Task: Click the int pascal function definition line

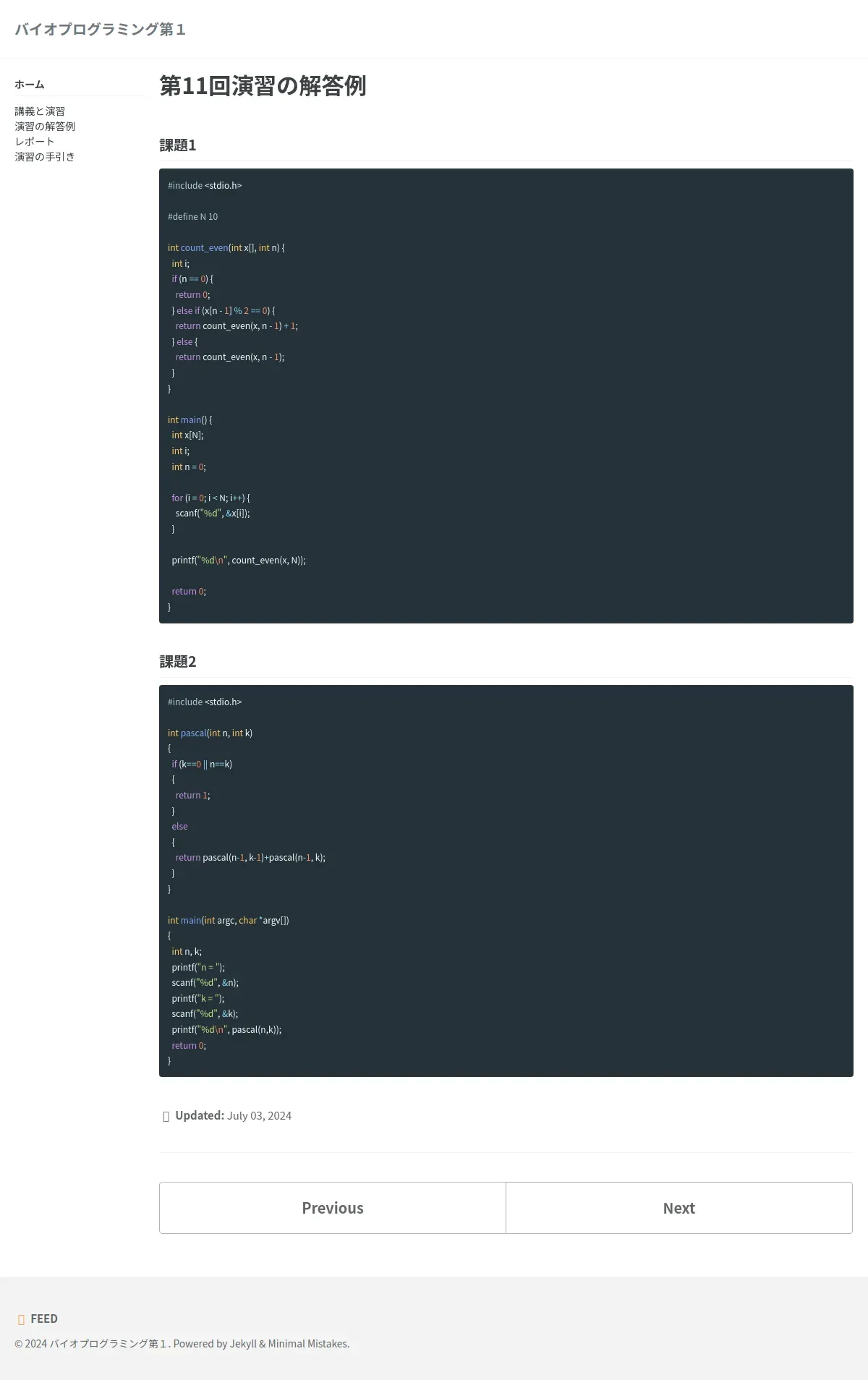Action: click(210, 733)
